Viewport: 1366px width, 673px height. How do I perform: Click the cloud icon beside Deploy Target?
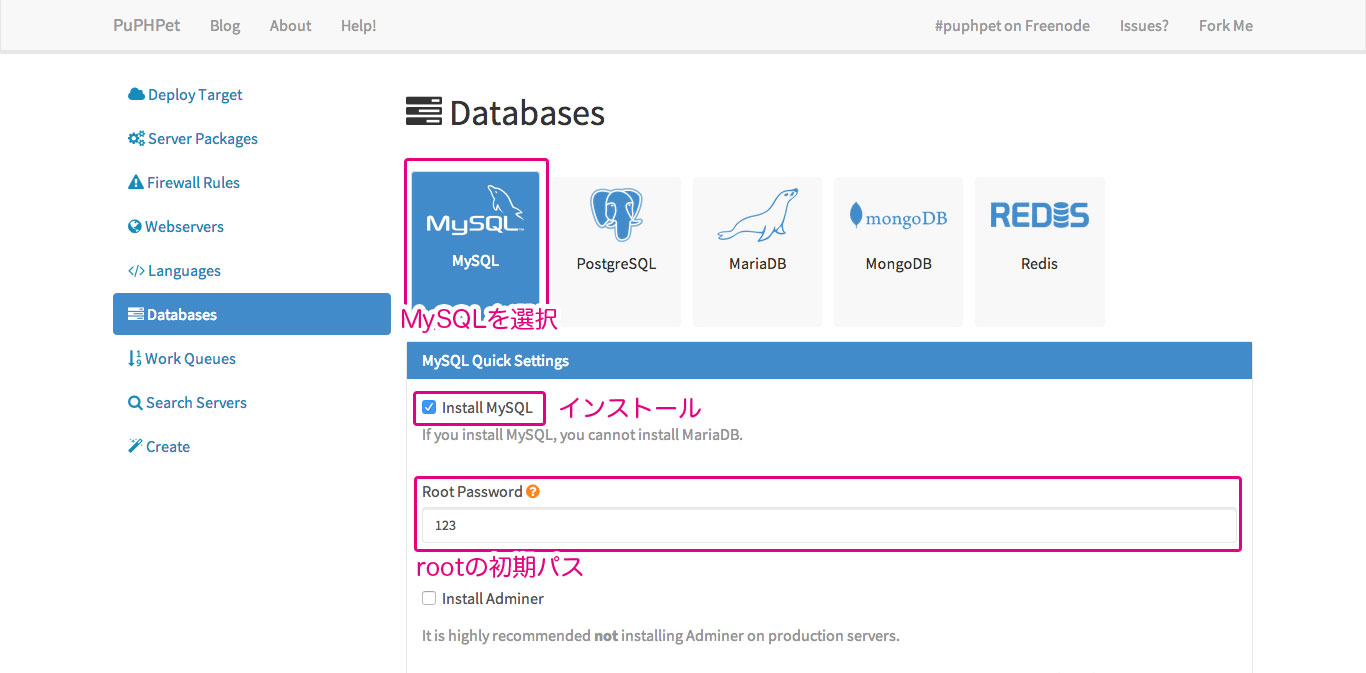point(136,95)
